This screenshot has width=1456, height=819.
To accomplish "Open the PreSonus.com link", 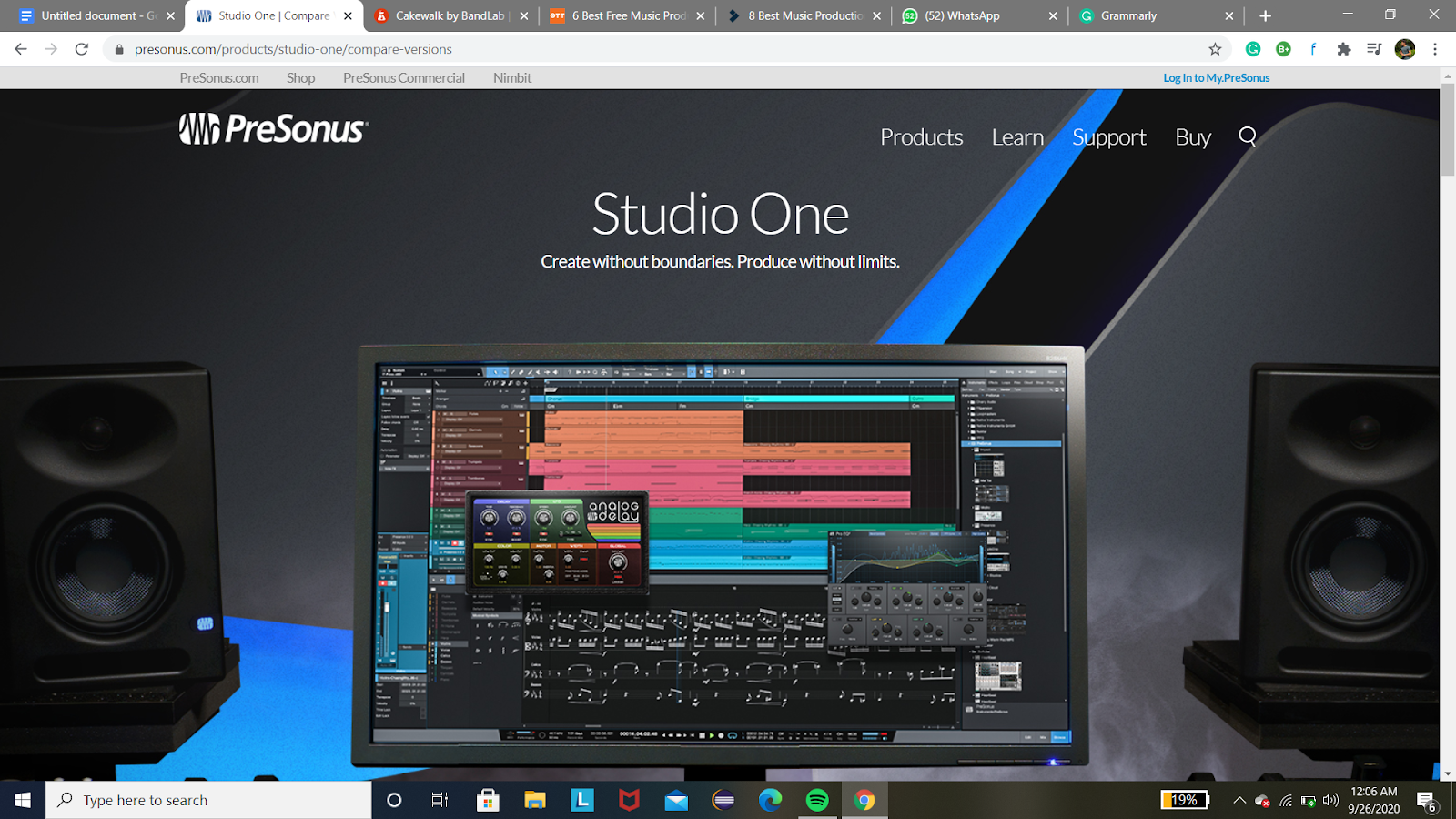I will 219,78.
